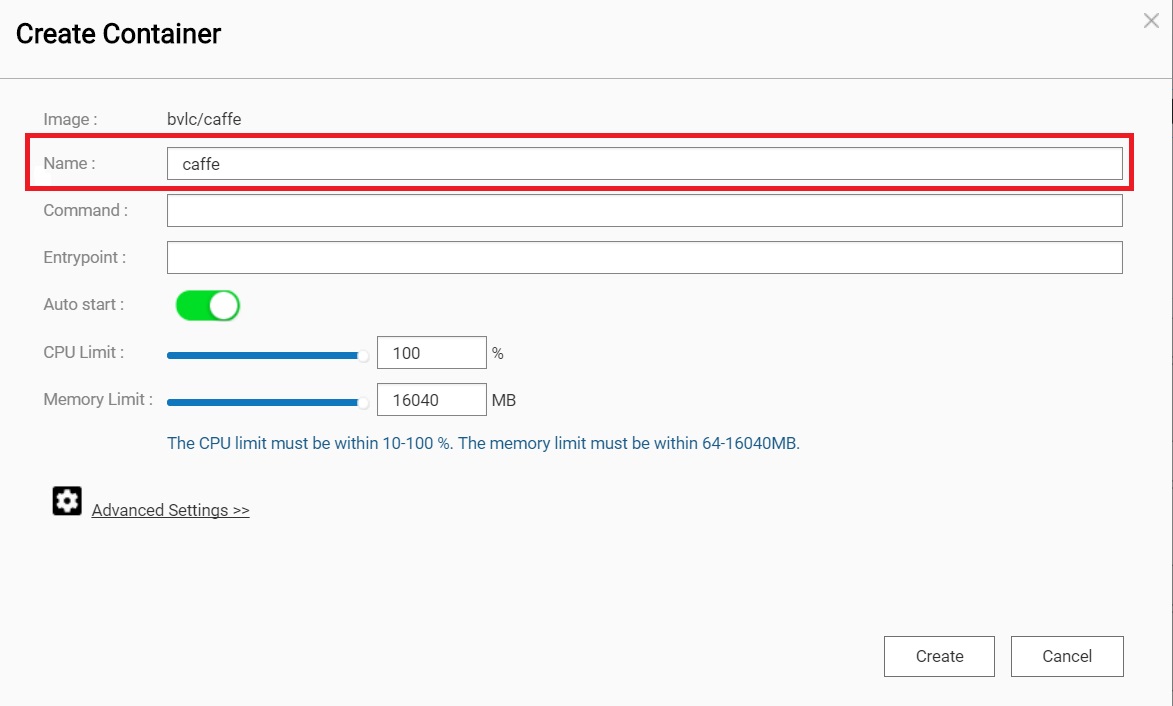Click the Entrypoint label

(x=85, y=257)
